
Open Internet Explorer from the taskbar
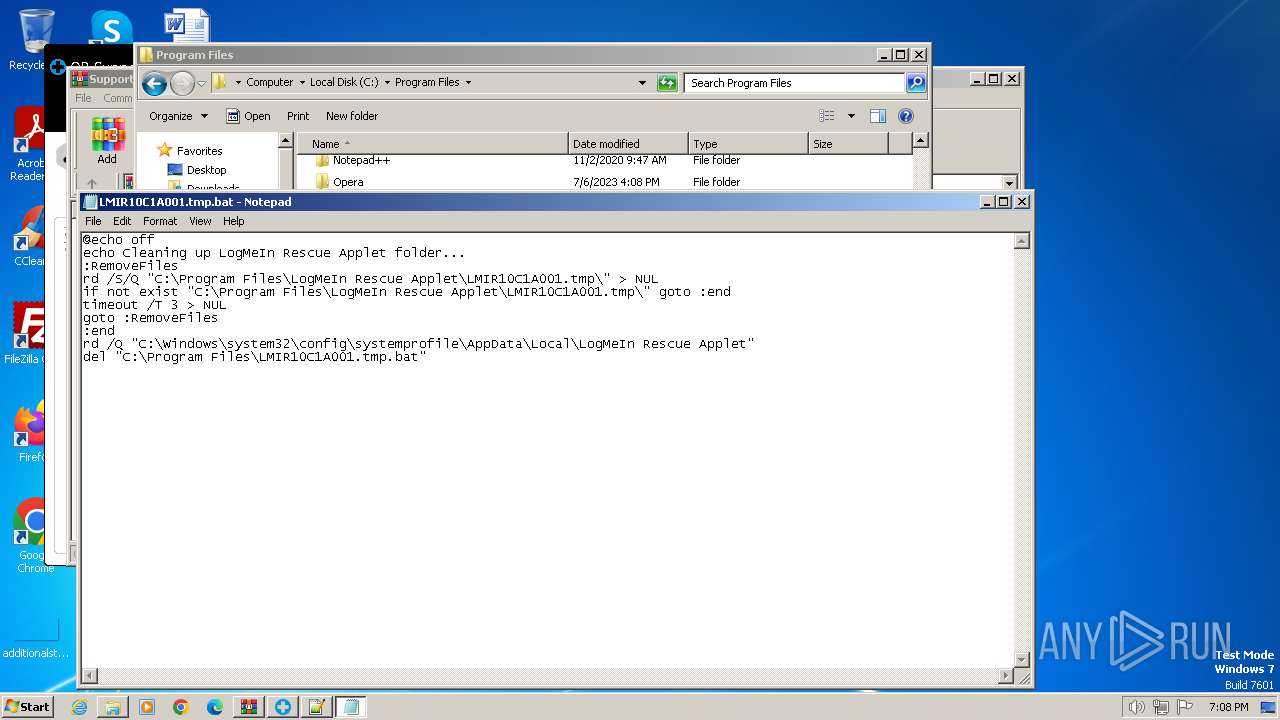79,707
